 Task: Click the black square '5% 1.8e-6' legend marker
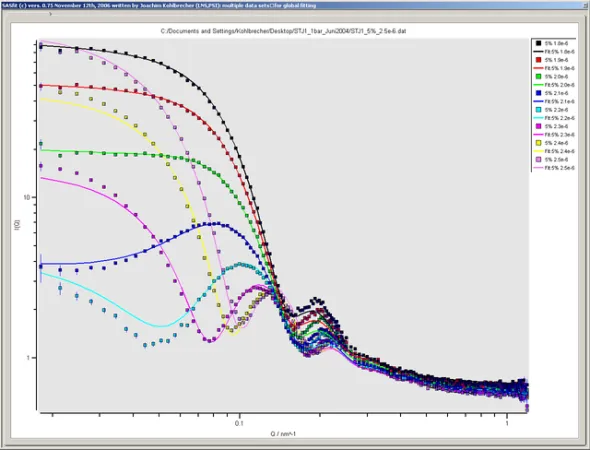coord(538,43)
